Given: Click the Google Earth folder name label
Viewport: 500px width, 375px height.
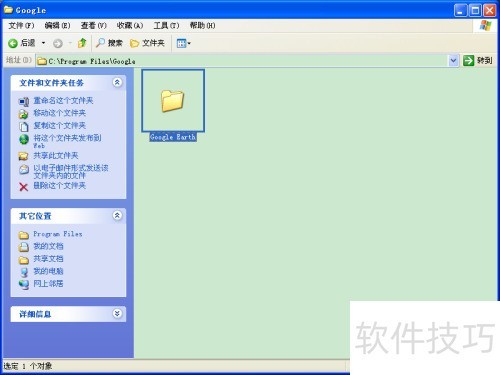Looking at the screenshot, I should coord(173,137).
